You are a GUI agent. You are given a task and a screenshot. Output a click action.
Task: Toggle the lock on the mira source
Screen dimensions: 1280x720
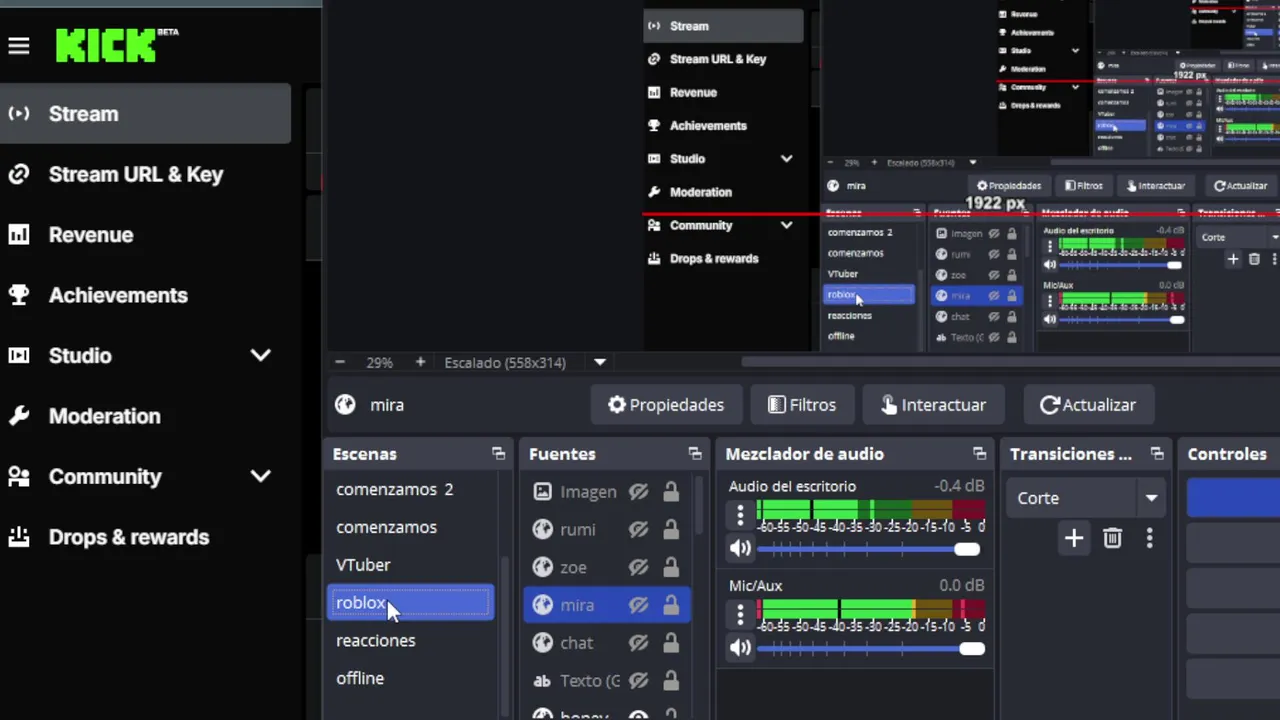point(671,605)
